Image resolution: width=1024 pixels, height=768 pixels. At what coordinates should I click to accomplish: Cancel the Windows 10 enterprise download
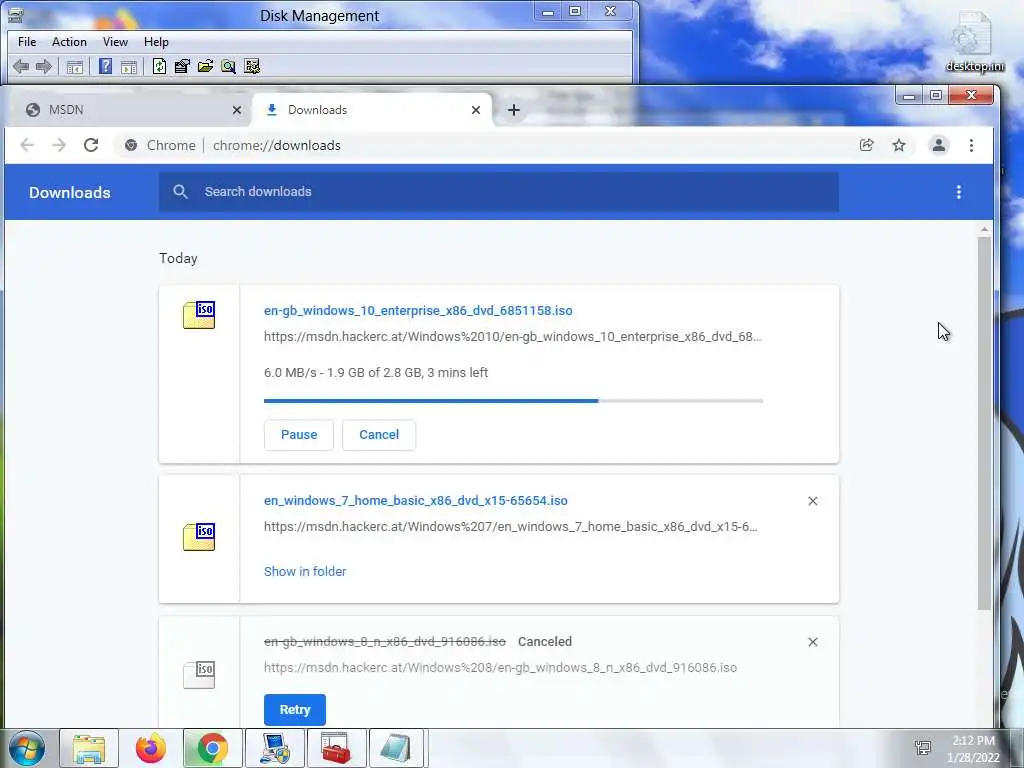[379, 435]
